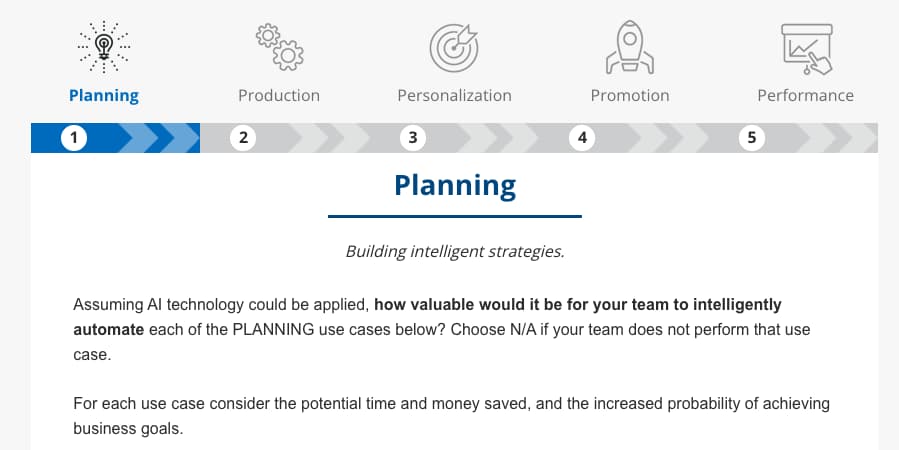Click the blue chevrons on step 1
Viewport: 899px width, 450px height.
pos(158,138)
